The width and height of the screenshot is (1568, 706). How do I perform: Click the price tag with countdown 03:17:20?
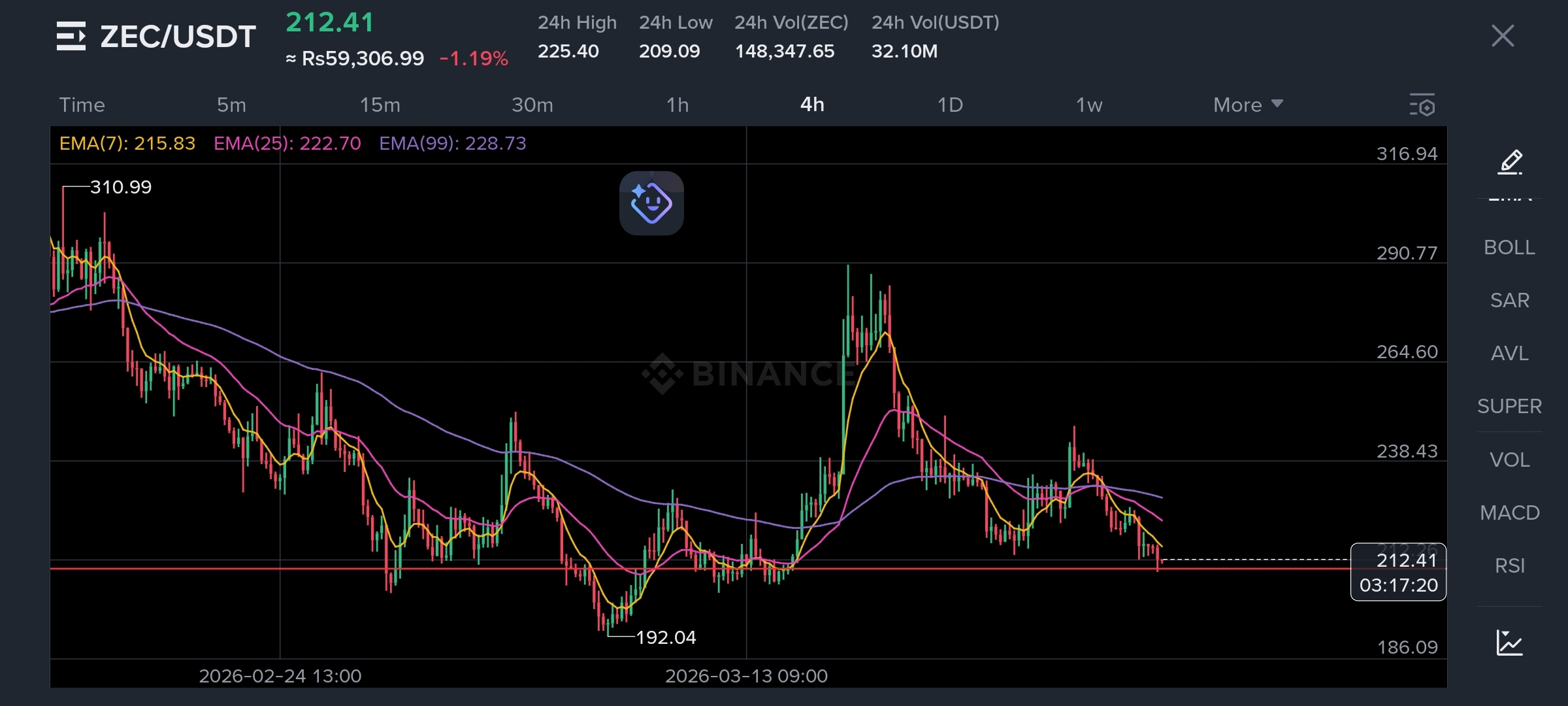[1398, 572]
